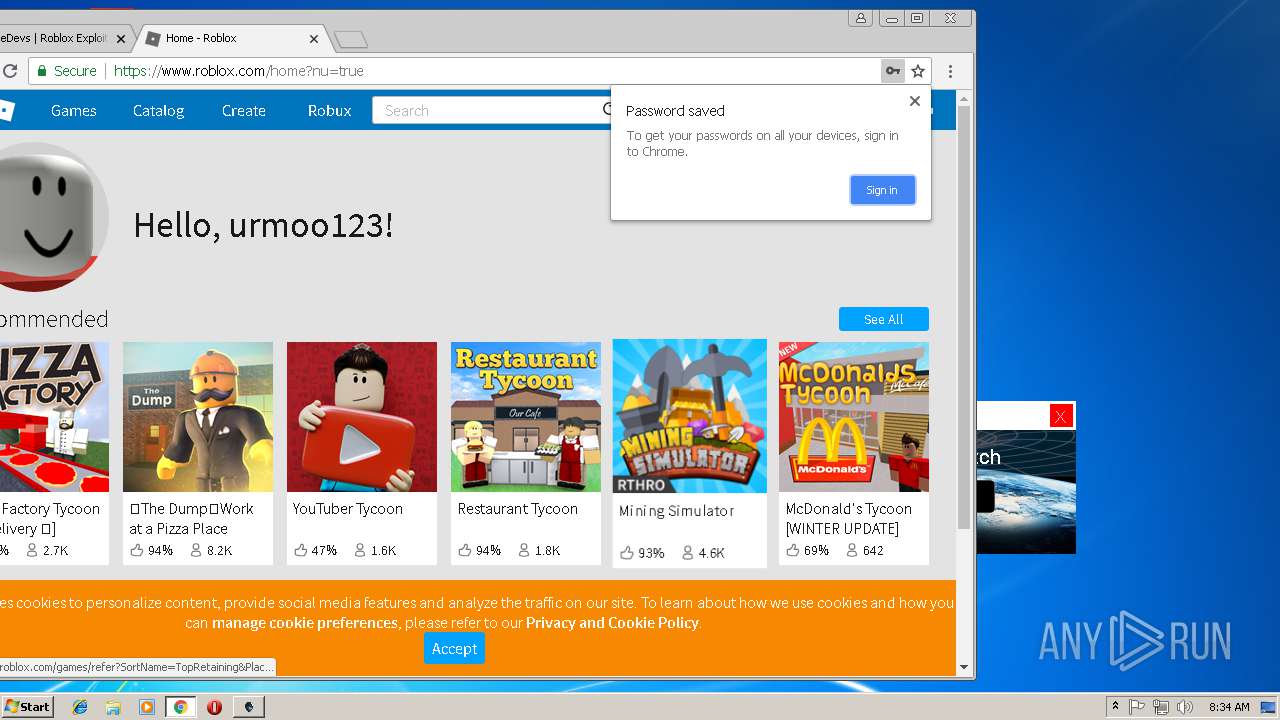Viewport: 1280px width, 720px height.
Task: Click See All for recommended games
Action: click(884, 319)
